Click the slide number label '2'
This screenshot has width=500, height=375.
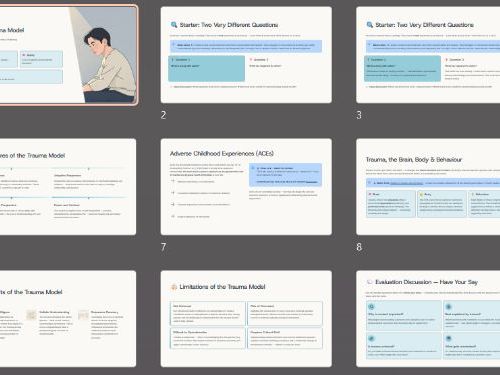(x=163, y=115)
